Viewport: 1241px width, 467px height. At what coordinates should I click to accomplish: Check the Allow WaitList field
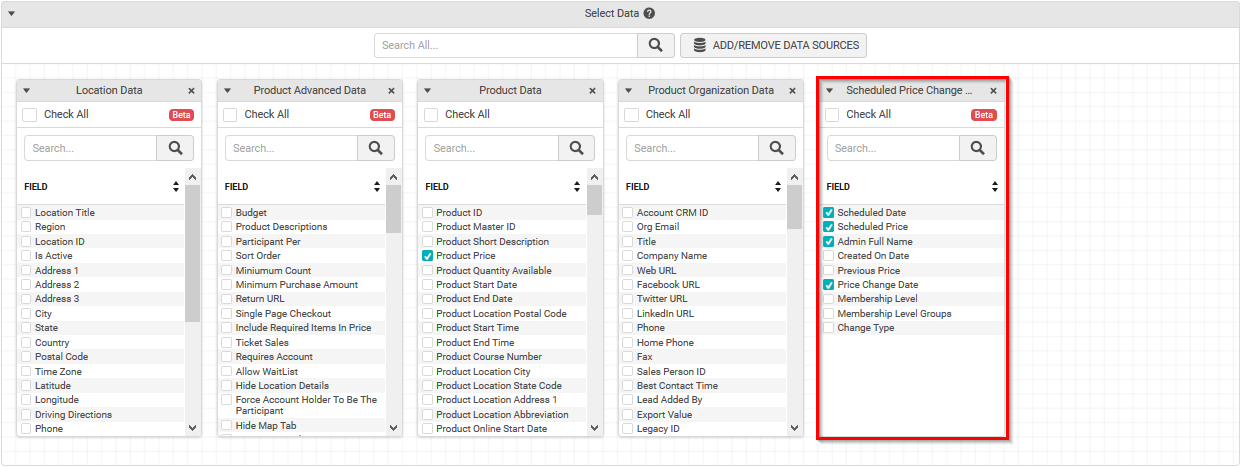coord(227,372)
